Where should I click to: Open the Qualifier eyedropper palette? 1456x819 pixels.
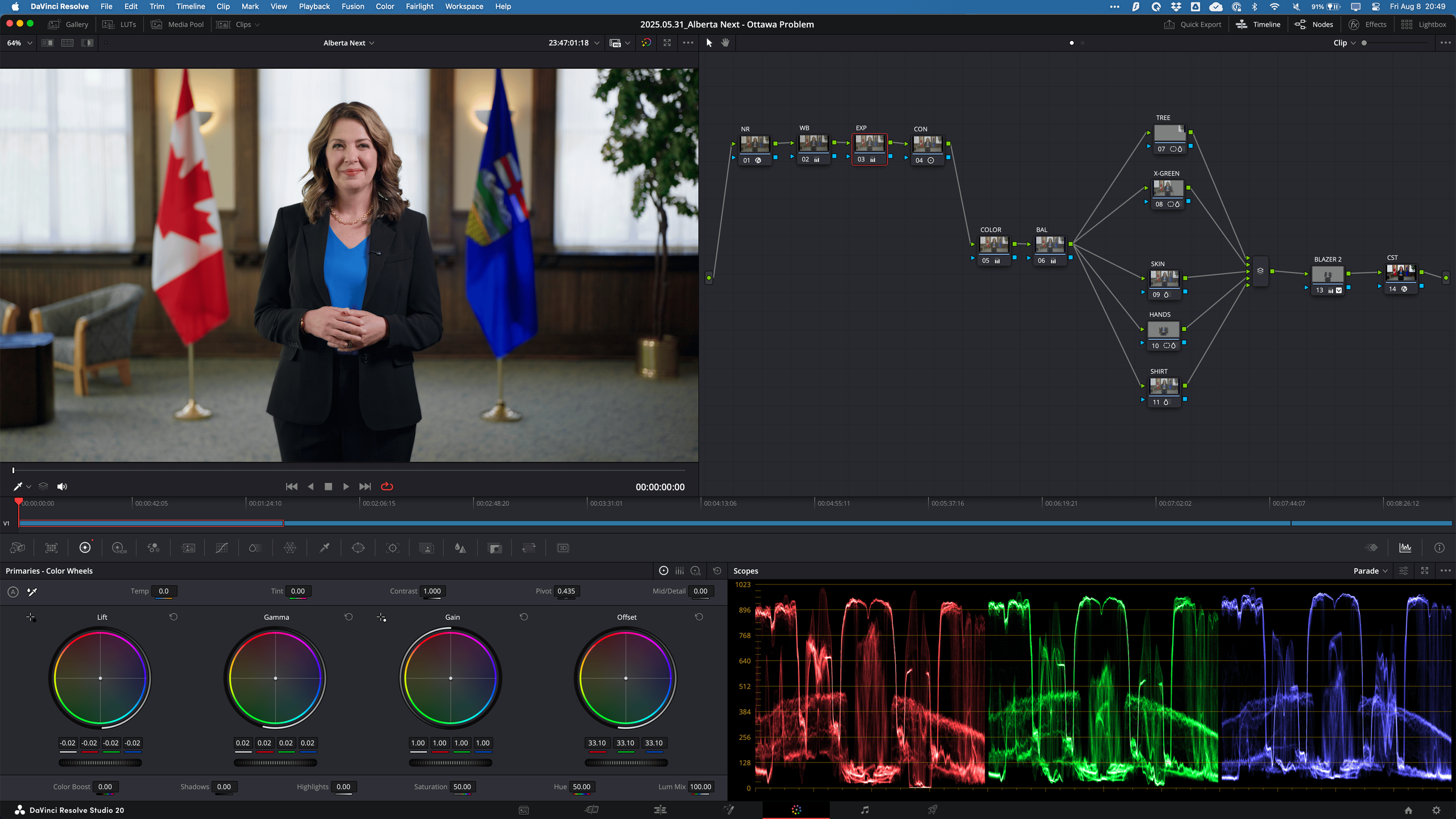click(324, 548)
